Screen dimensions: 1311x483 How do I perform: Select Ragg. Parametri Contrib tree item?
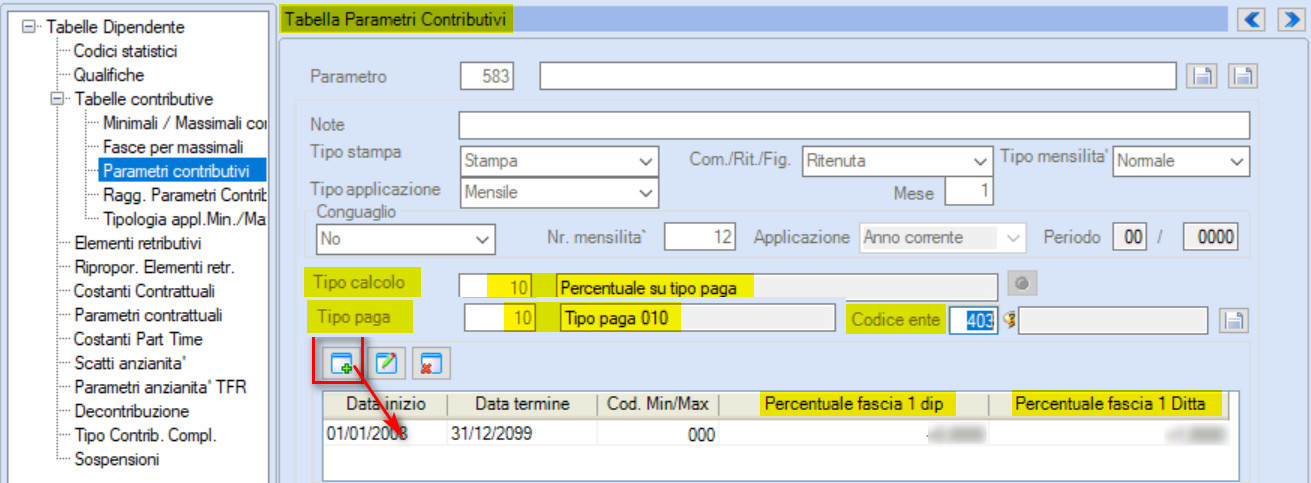coord(185,195)
